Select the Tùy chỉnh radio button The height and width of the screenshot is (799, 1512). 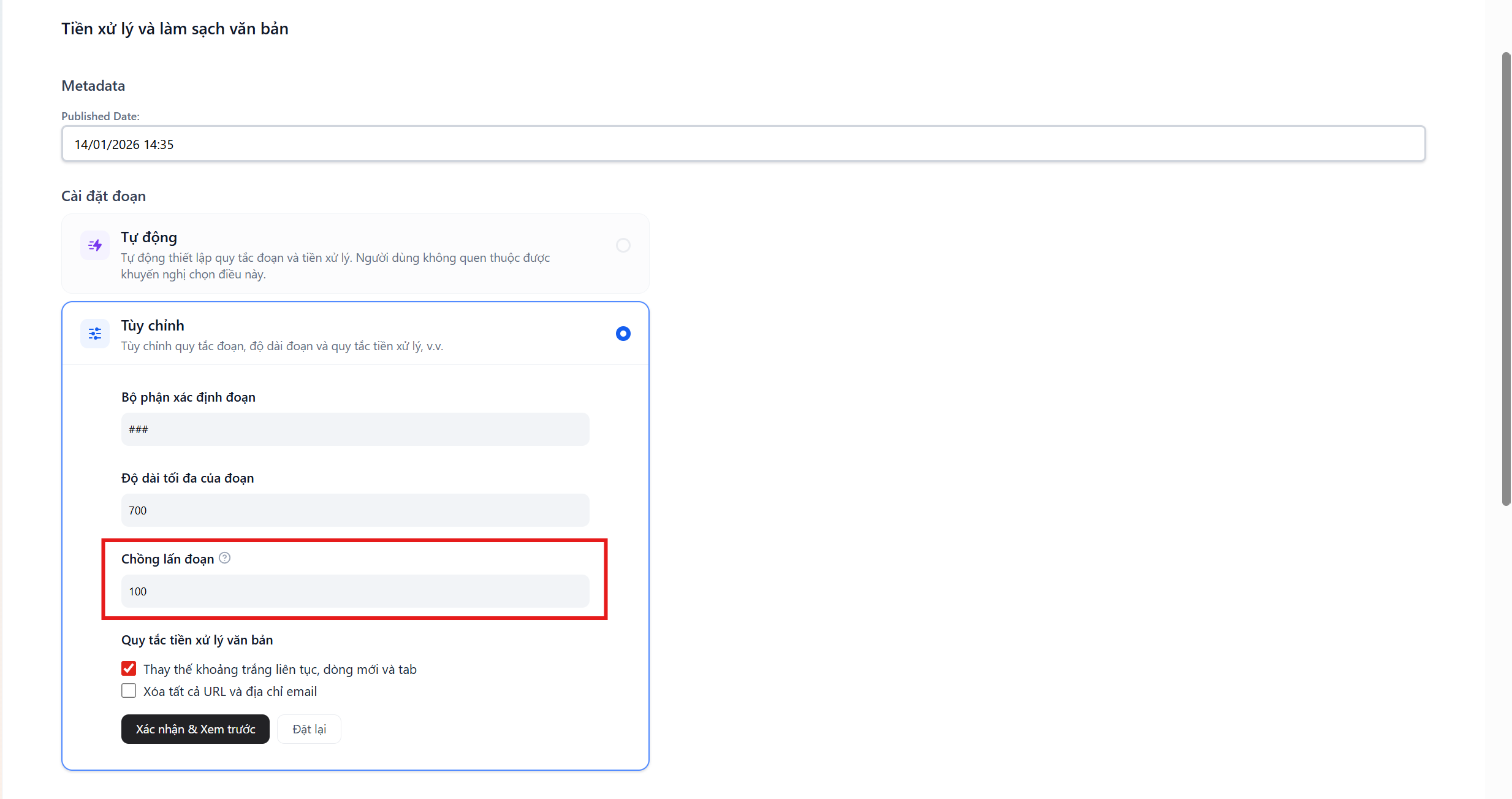click(623, 334)
